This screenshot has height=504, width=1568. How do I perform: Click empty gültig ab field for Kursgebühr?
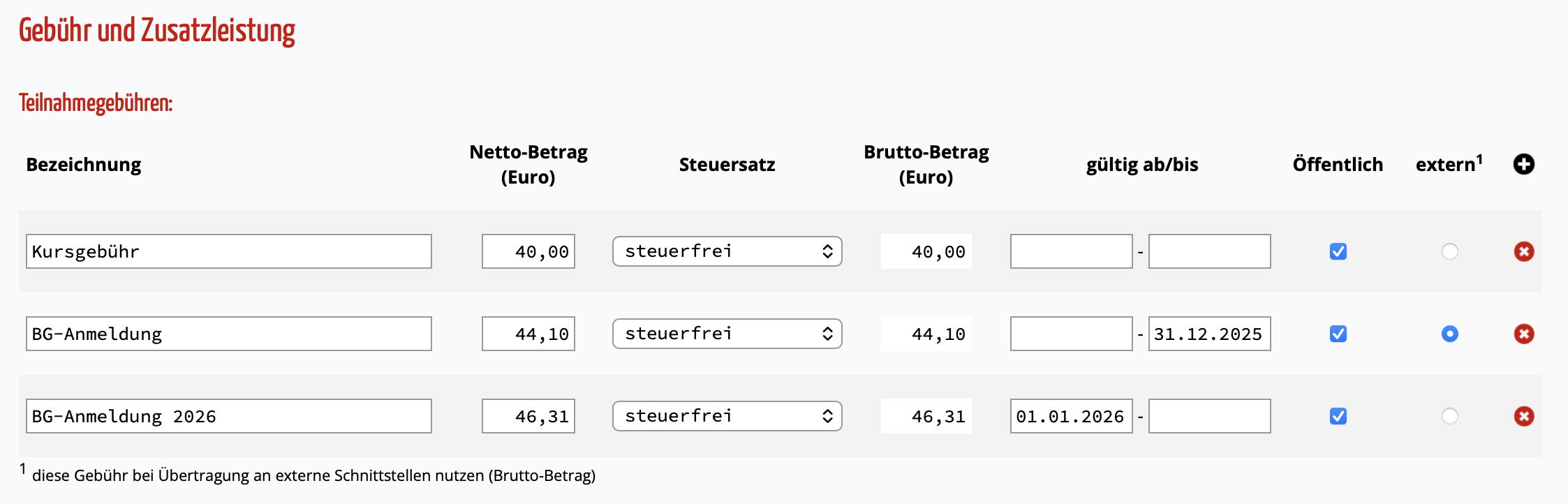pyautogui.click(x=1071, y=251)
